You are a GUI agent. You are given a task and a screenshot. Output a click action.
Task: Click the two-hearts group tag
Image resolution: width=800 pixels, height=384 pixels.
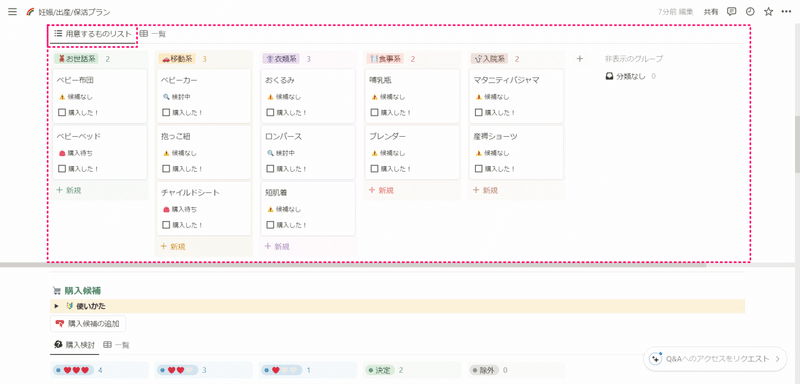pyautogui.click(x=177, y=370)
